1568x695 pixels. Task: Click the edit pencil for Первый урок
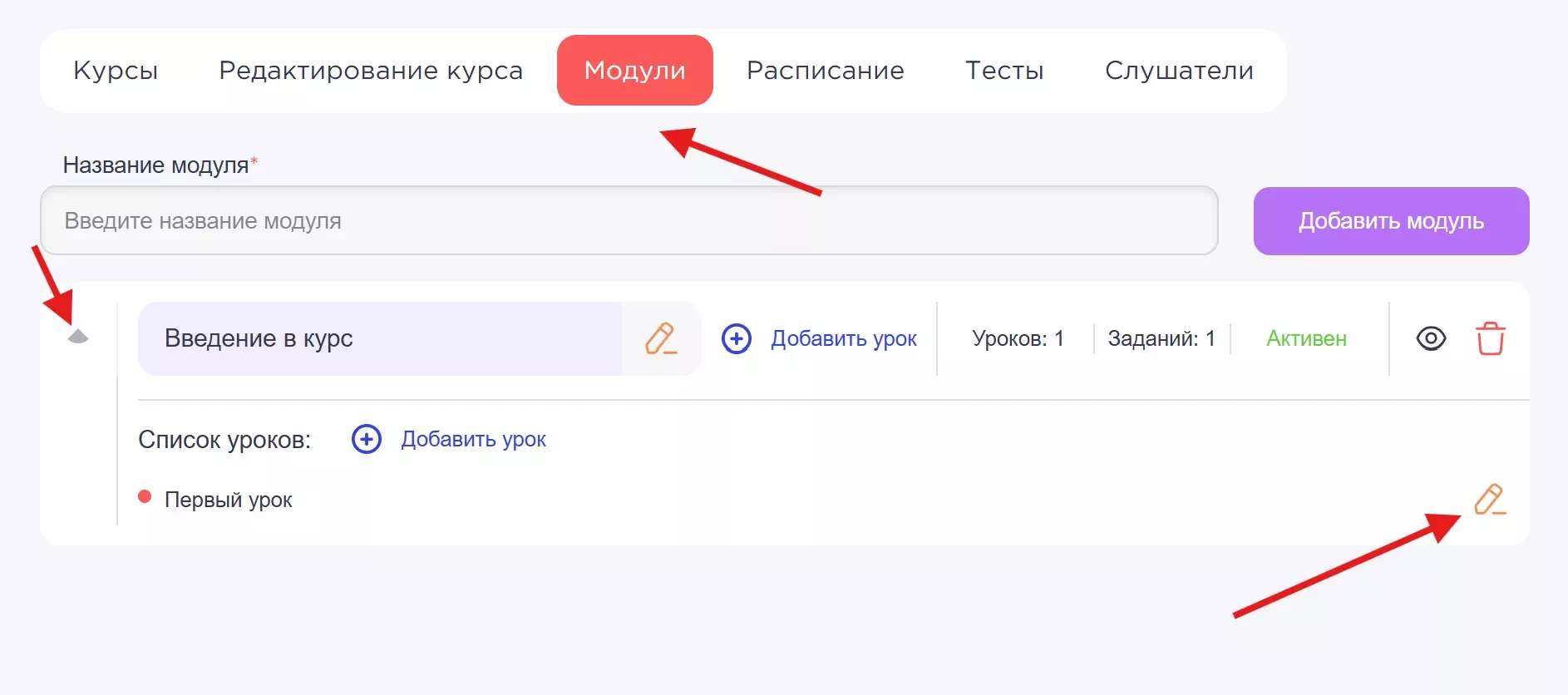pos(1489,500)
